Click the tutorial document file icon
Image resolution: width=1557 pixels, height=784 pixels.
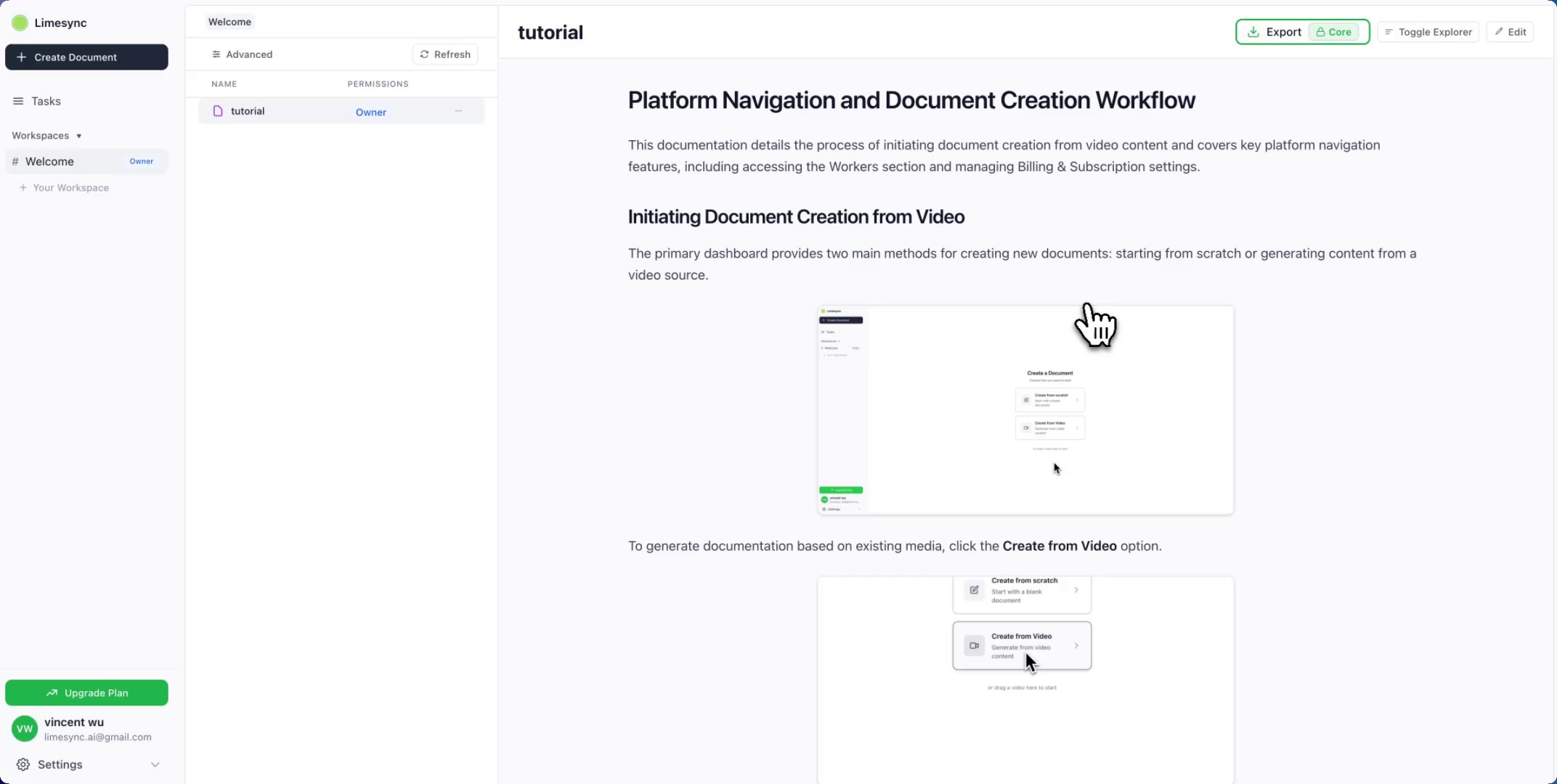pyautogui.click(x=217, y=111)
